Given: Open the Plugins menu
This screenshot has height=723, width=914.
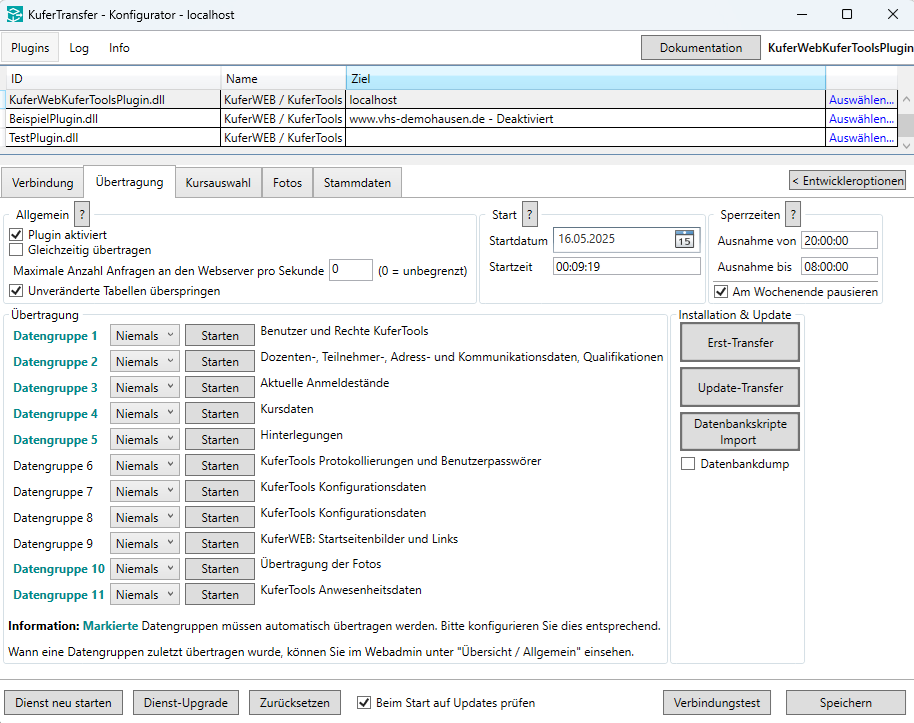Looking at the screenshot, I should [x=30, y=48].
